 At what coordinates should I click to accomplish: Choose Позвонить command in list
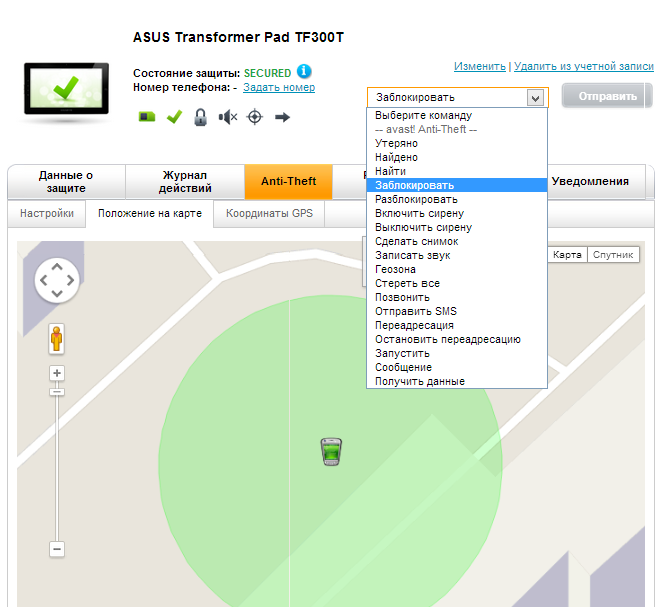(457, 297)
